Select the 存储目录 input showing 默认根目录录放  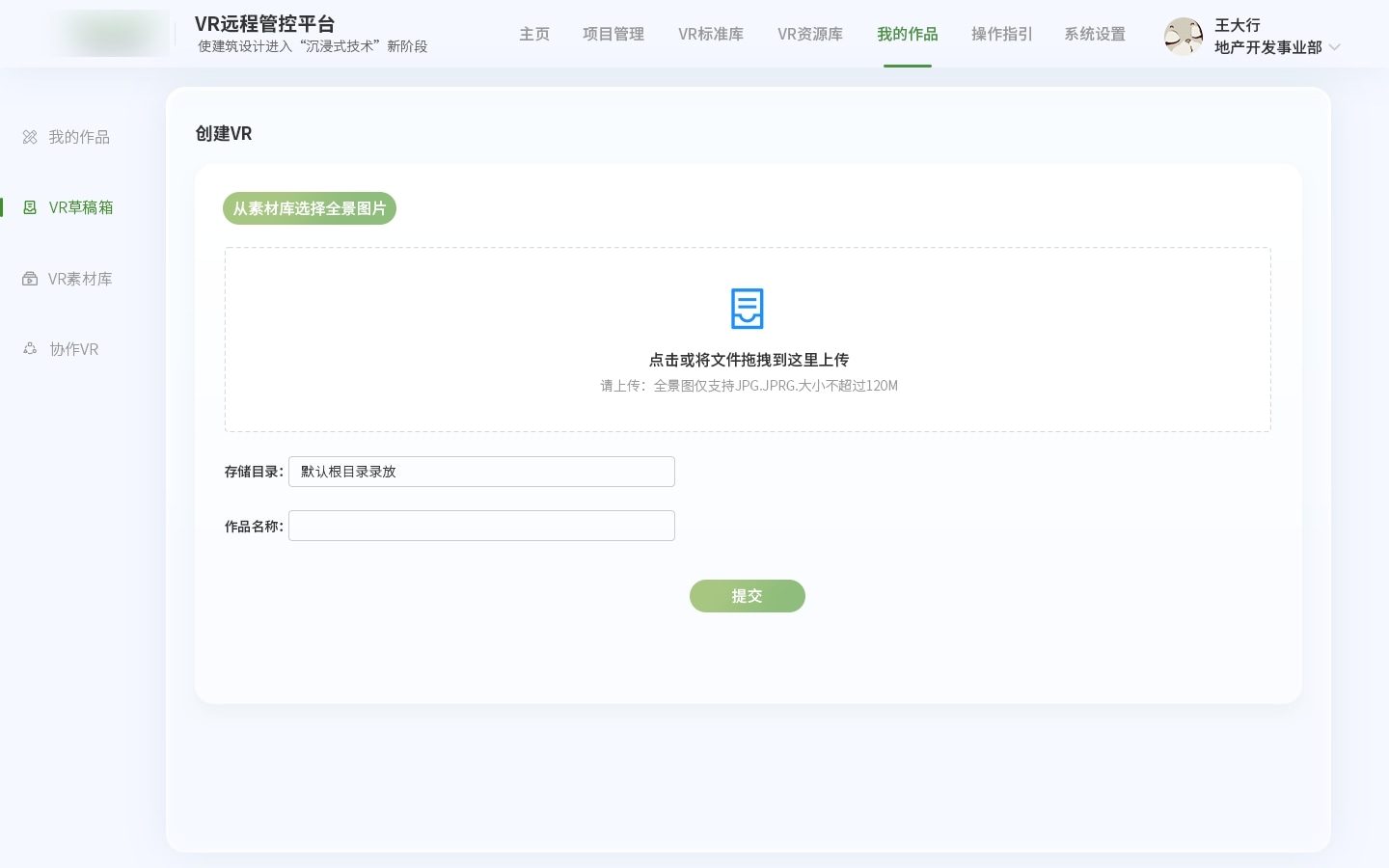pyautogui.click(x=481, y=472)
